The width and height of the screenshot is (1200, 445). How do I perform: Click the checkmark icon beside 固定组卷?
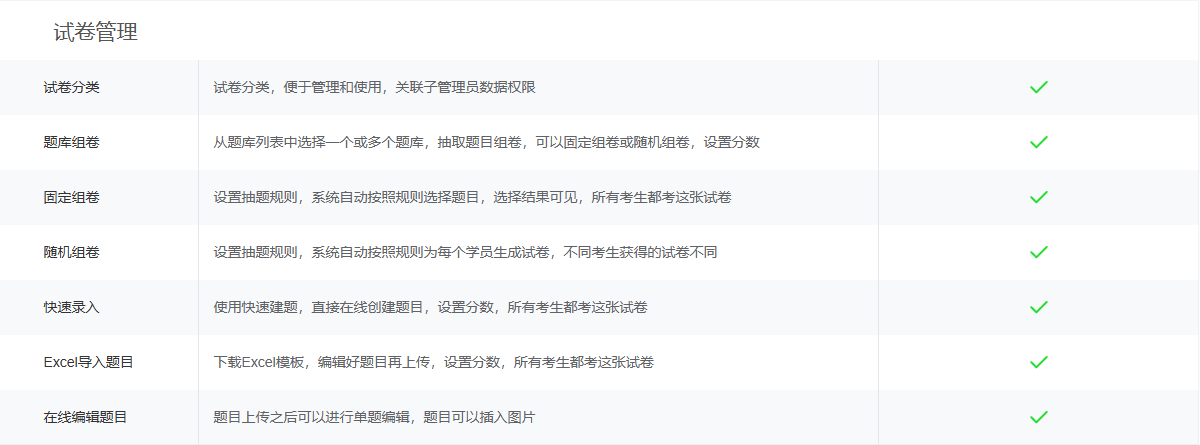point(1038,197)
